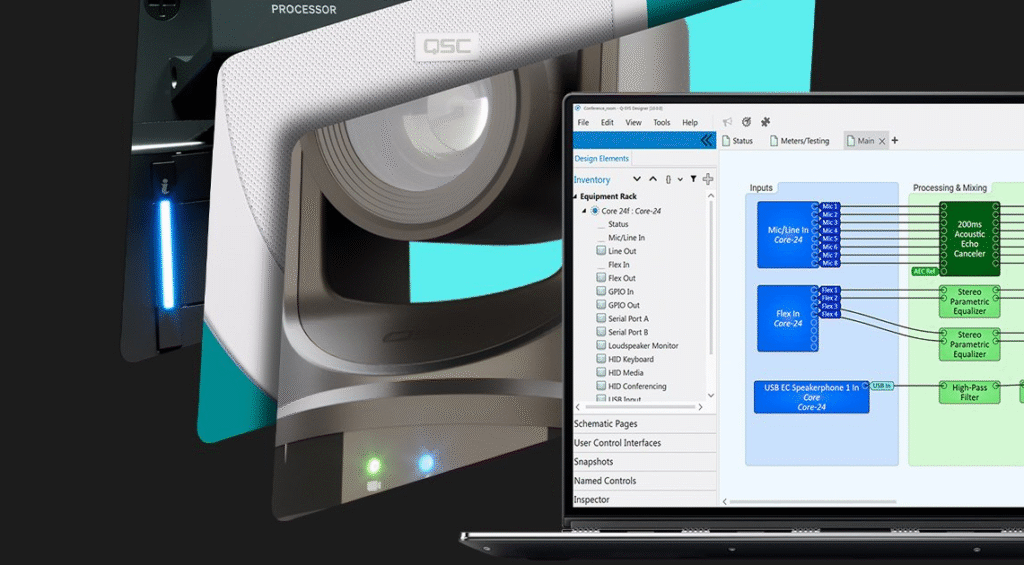Image resolution: width=1024 pixels, height=565 pixels.
Task: Click the circular gauge icon in the toolbar
Action: point(747,122)
